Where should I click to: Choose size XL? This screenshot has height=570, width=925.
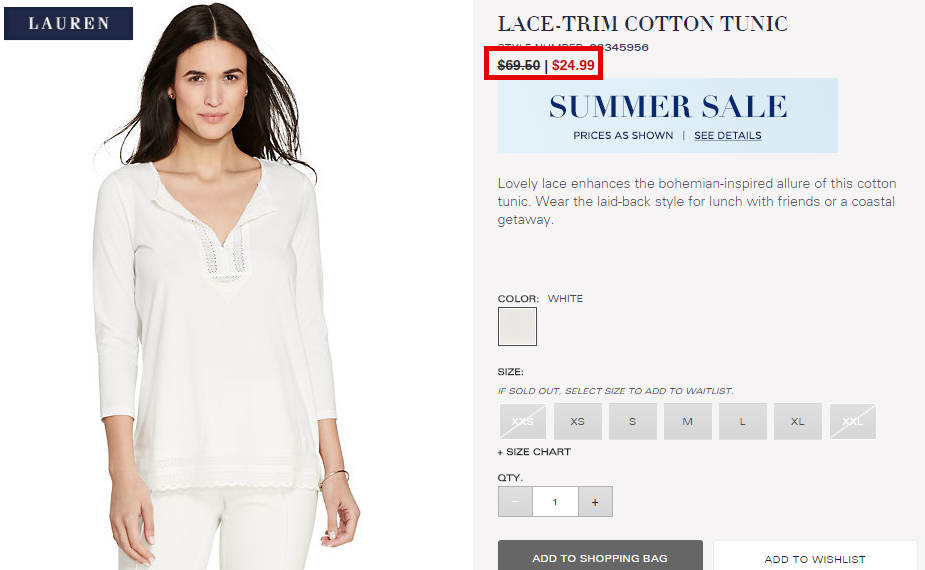tap(798, 421)
